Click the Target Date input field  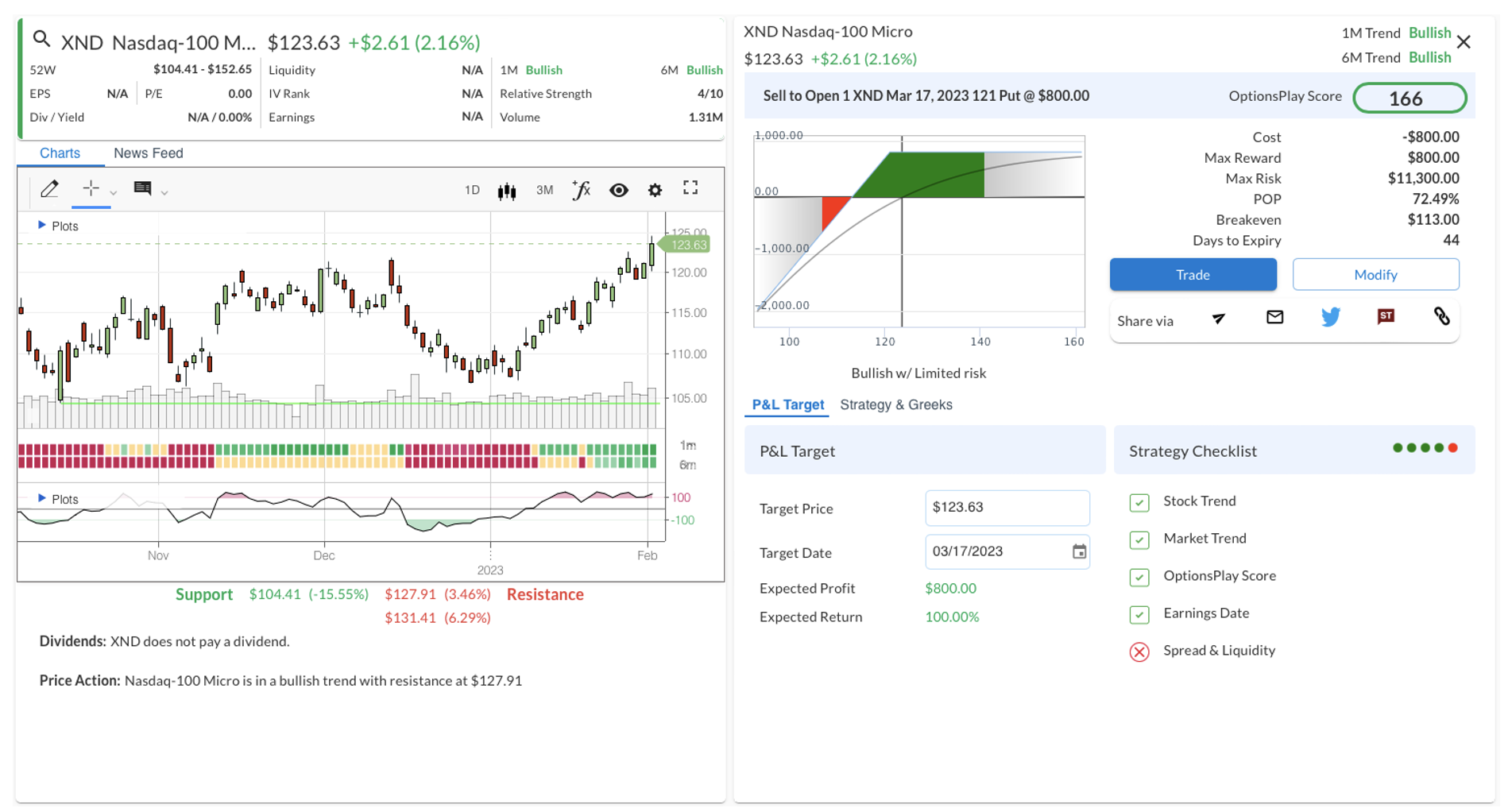click(x=1007, y=551)
